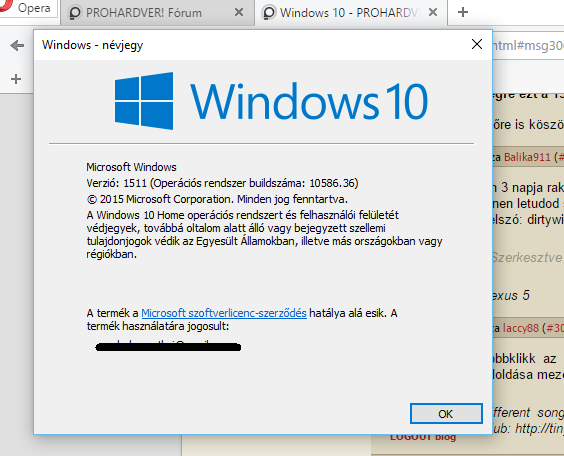The width and height of the screenshot is (564, 456).
Task: Open a new tab in Opera
Action: point(463,12)
